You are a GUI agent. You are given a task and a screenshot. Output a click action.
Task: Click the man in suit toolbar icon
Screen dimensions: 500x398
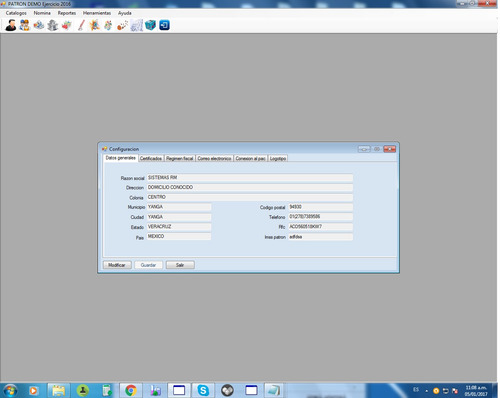point(11,25)
